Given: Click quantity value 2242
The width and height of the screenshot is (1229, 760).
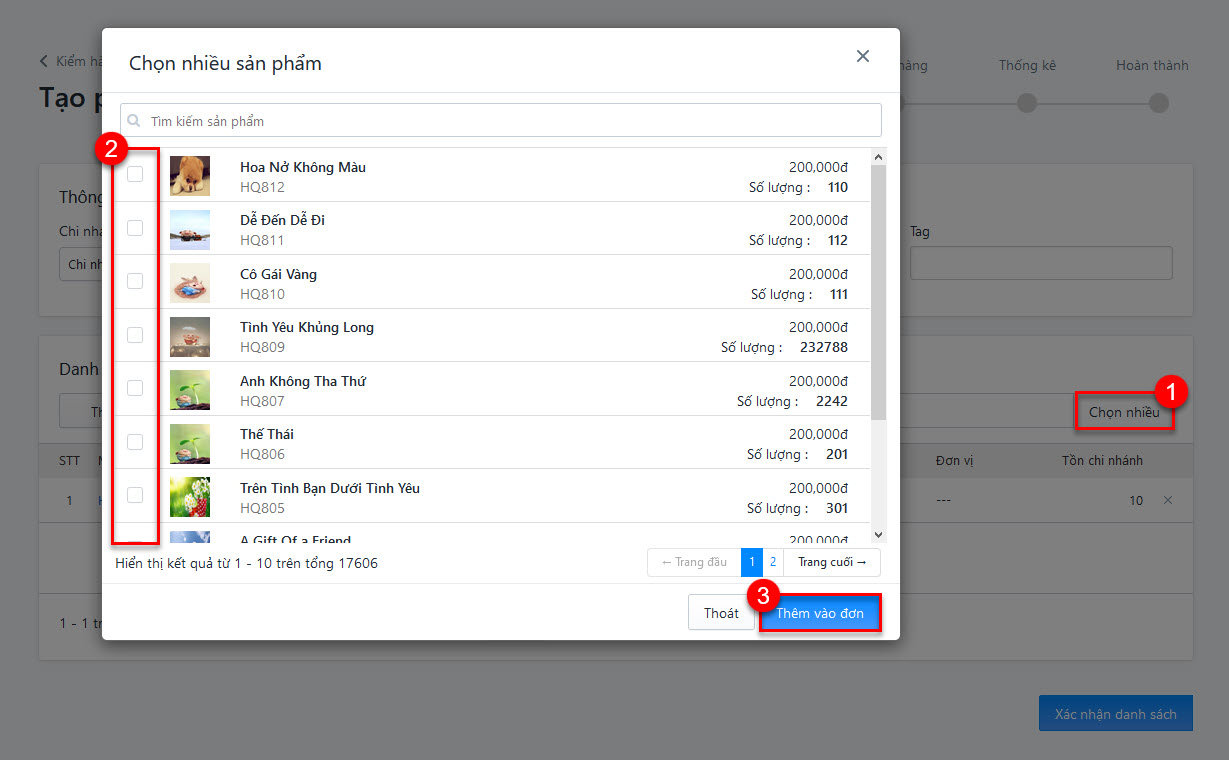Looking at the screenshot, I should point(831,401).
